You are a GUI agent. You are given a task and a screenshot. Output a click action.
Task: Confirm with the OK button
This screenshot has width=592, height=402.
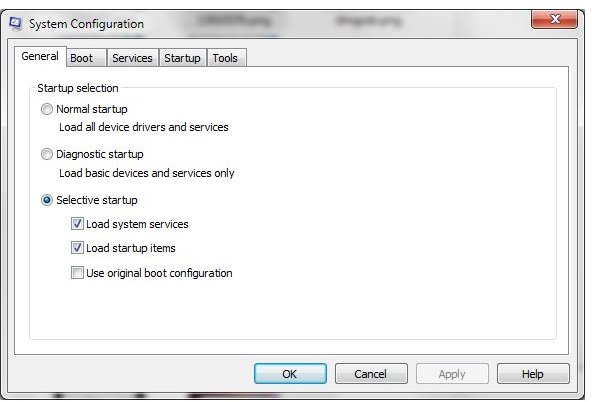(290, 374)
